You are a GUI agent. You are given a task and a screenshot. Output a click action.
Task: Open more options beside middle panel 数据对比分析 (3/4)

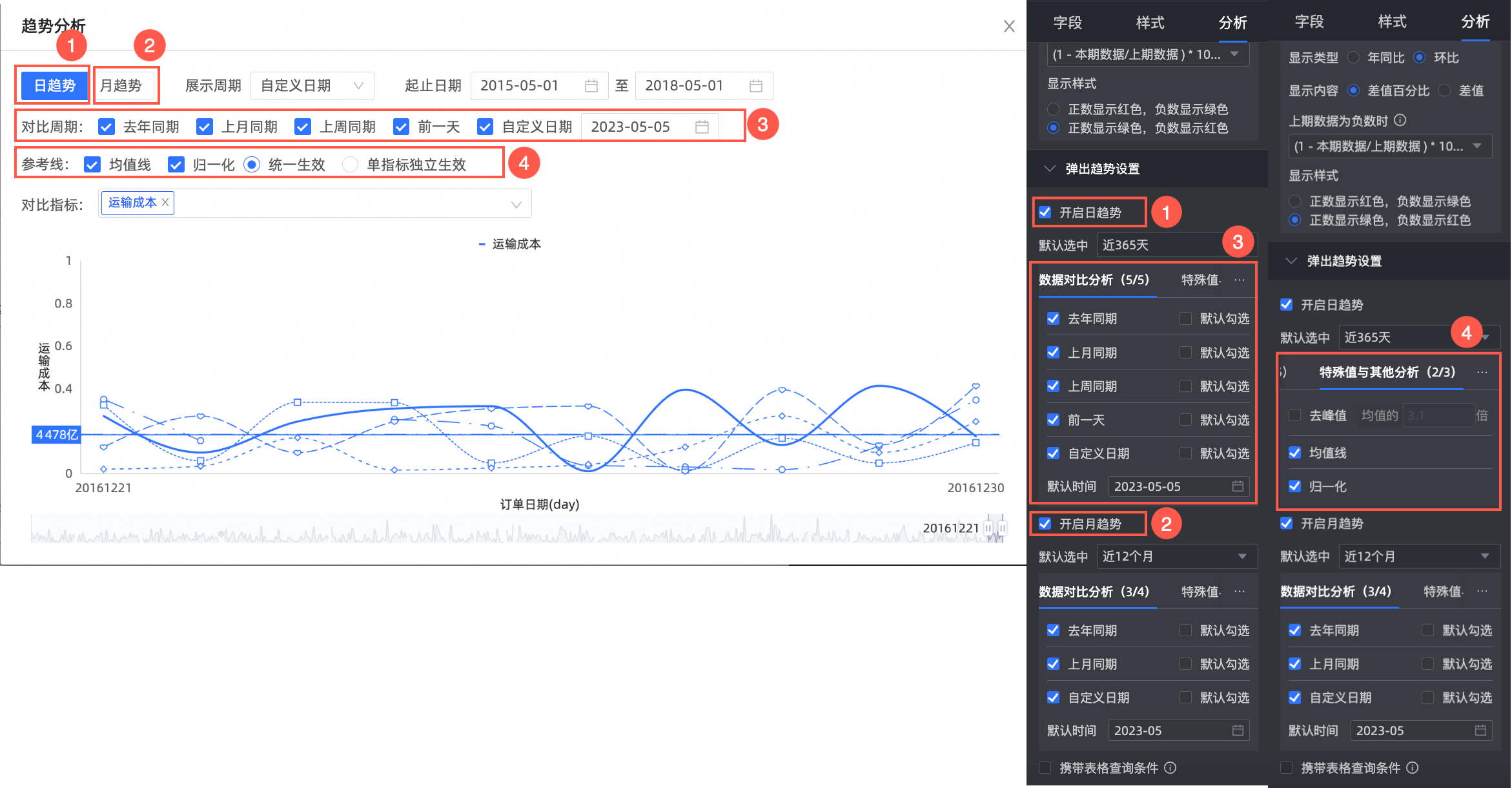1240,591
